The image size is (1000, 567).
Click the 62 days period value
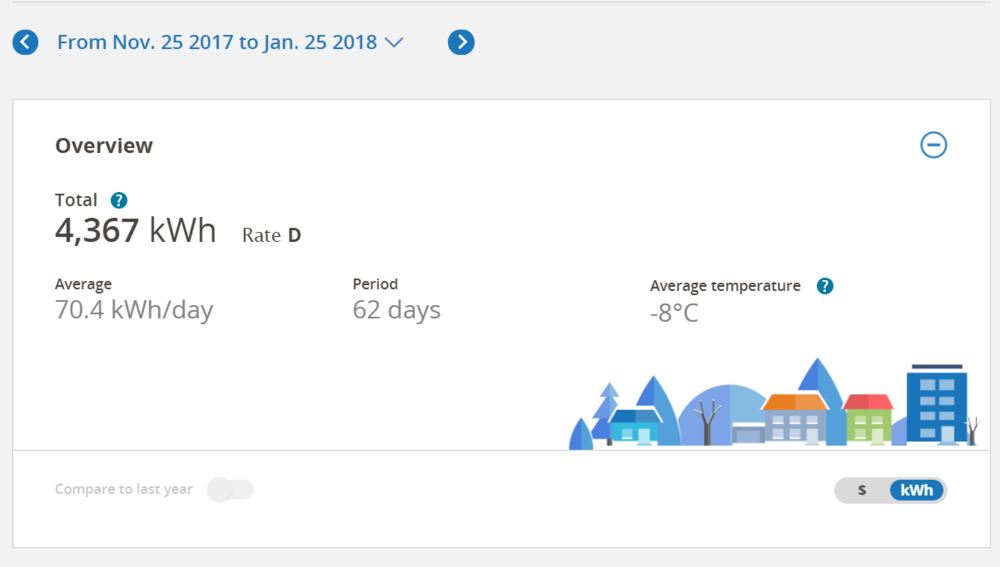coord(396,310)
